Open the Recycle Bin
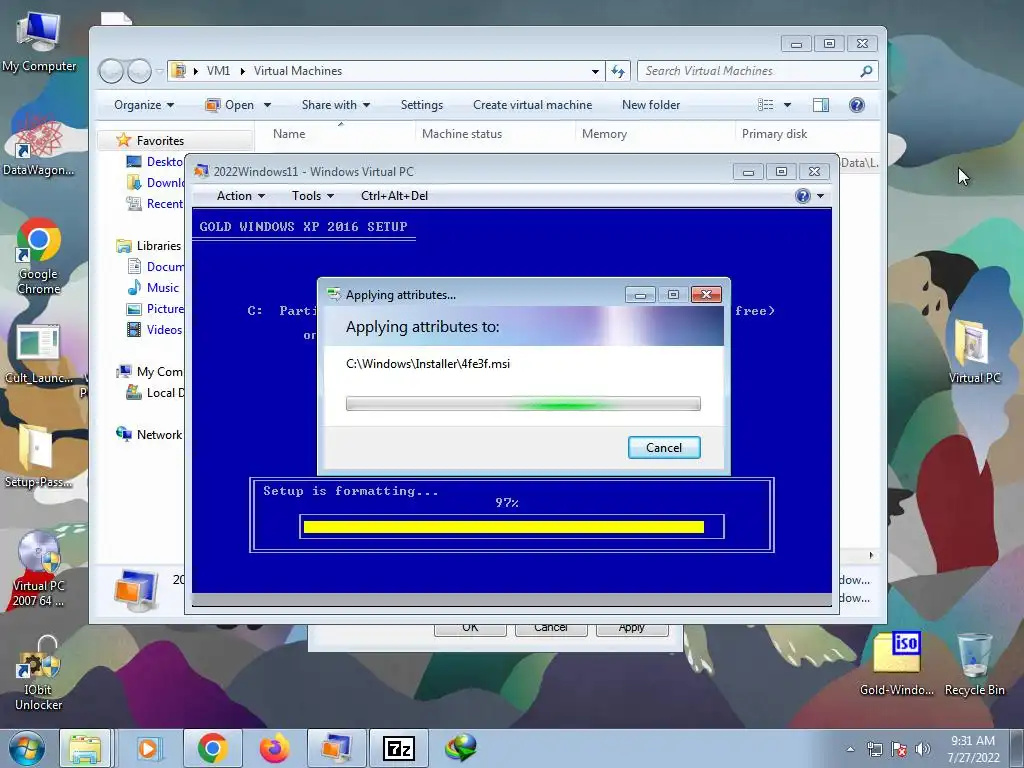 pos(974,663)
